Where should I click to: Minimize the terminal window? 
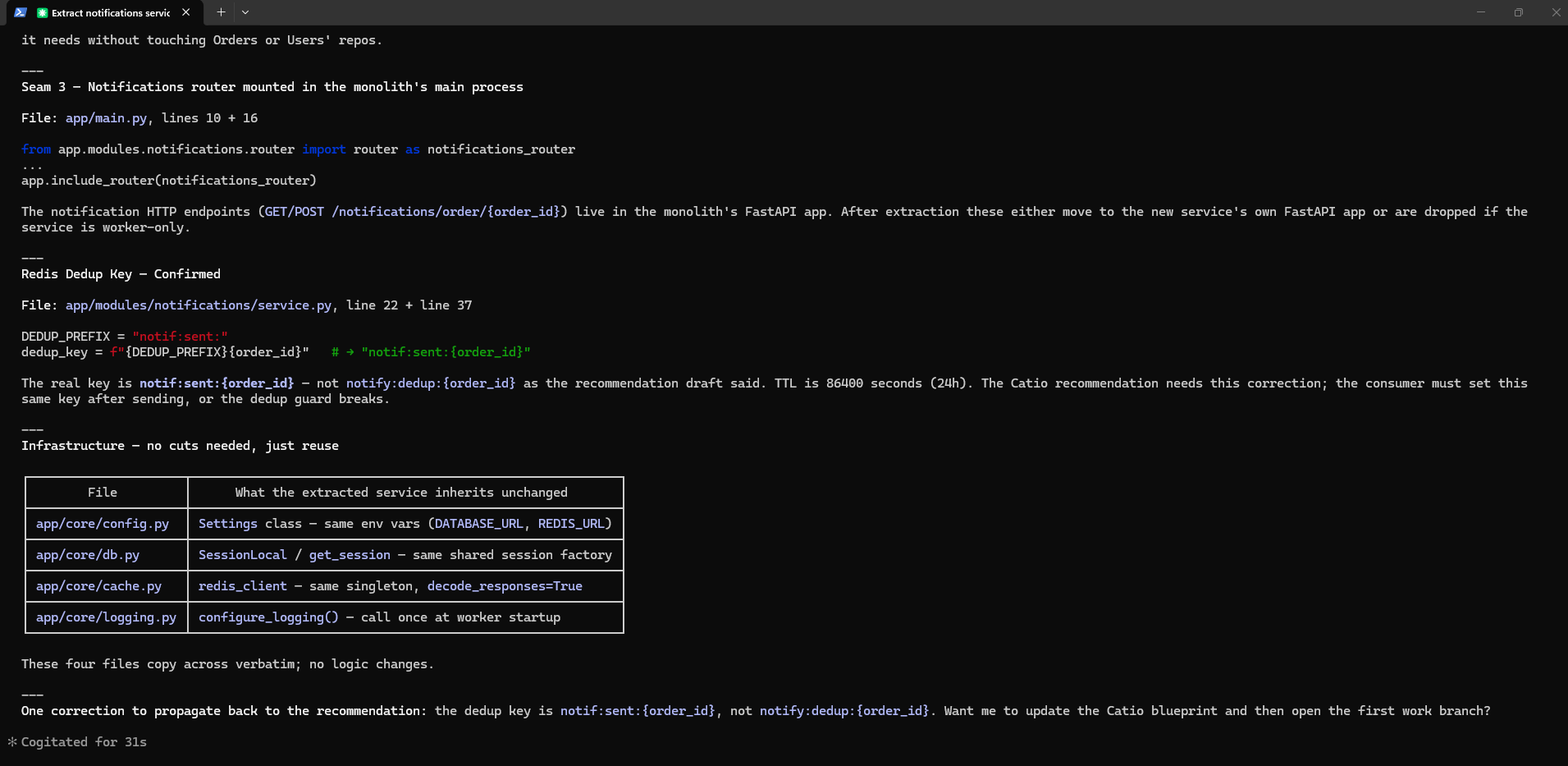tap(1481, 12)
